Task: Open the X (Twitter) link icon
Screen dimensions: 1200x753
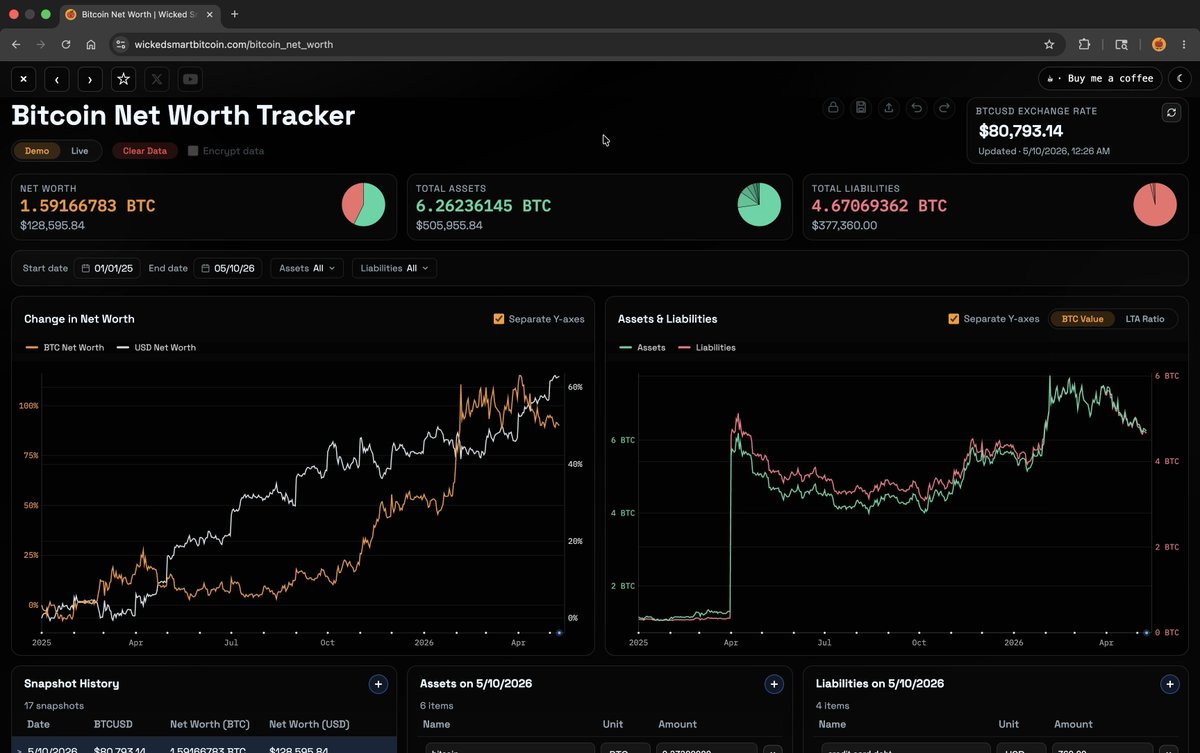Action: pyautogui.click(x=157, y=79)
